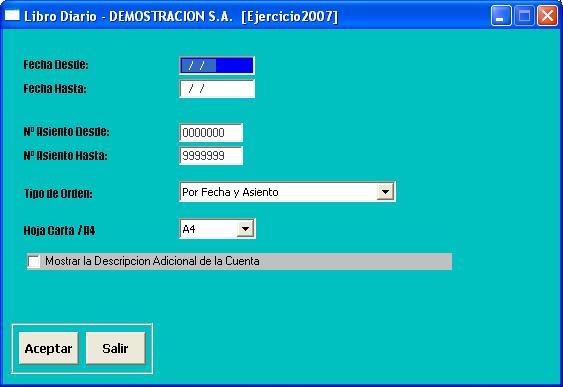
Task: Click the Fecha Desde label
Action: click(56, 65)
